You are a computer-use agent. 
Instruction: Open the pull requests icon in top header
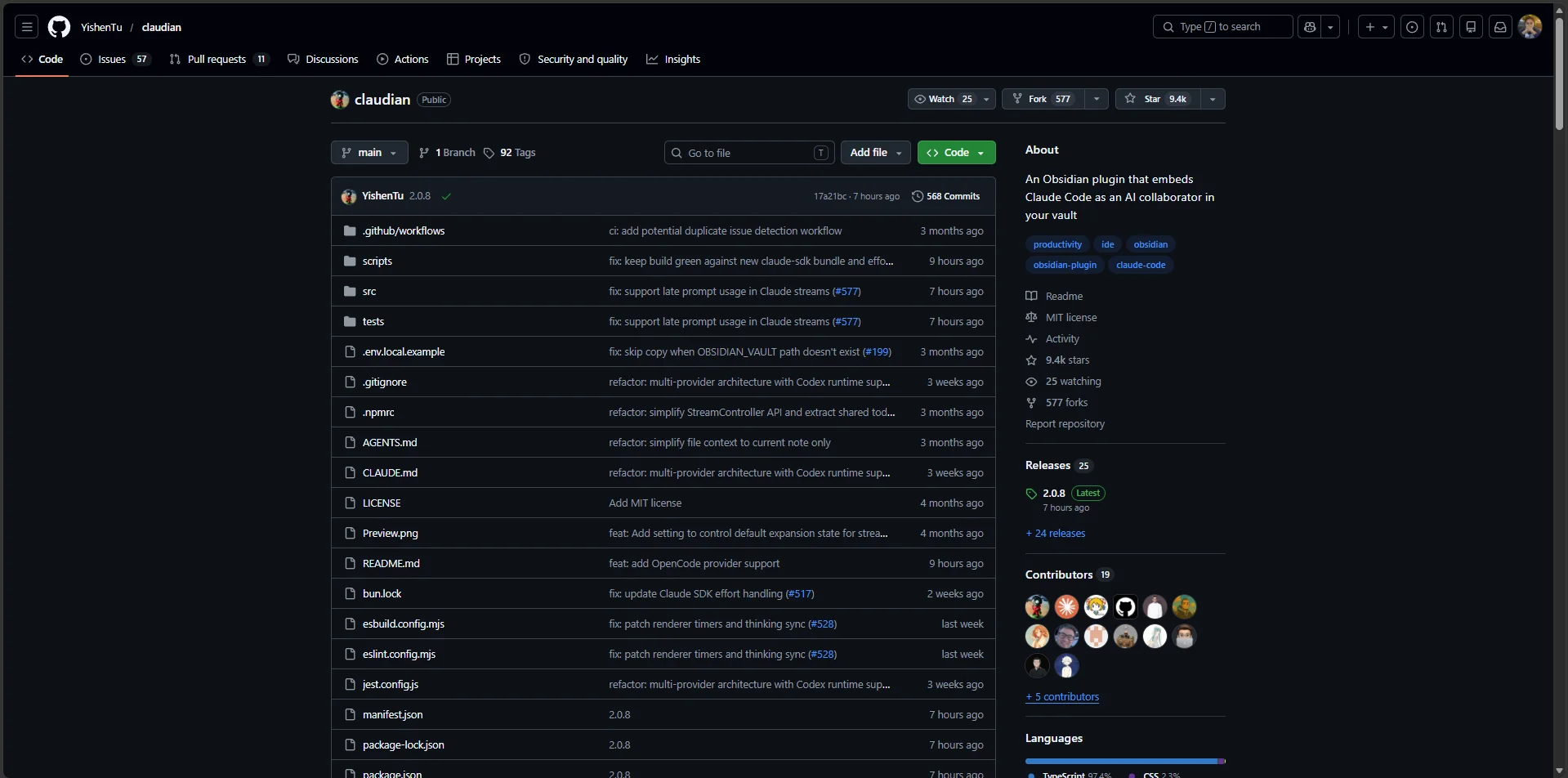coord(1441,27)
